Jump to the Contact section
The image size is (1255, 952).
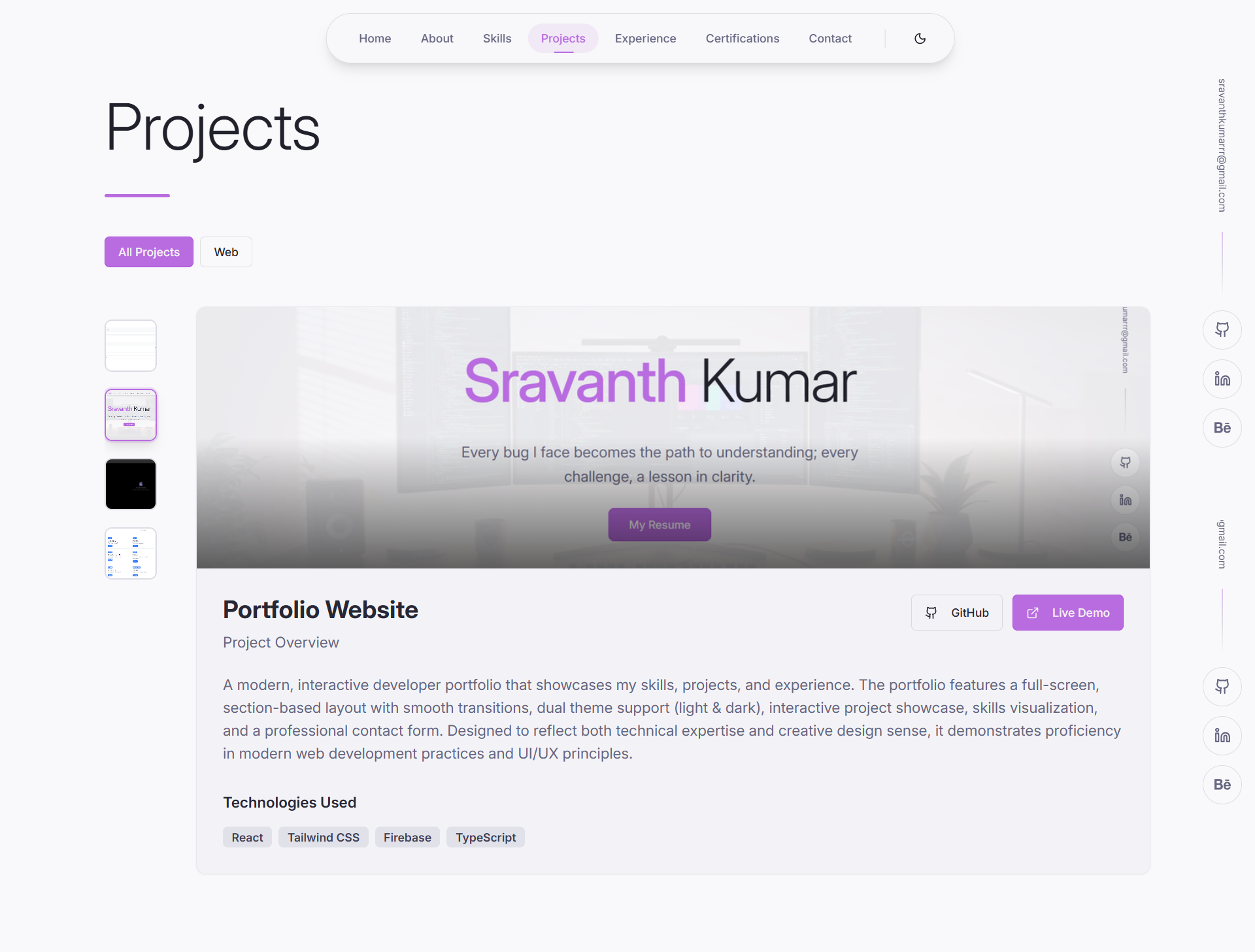[x=830, y=39]
